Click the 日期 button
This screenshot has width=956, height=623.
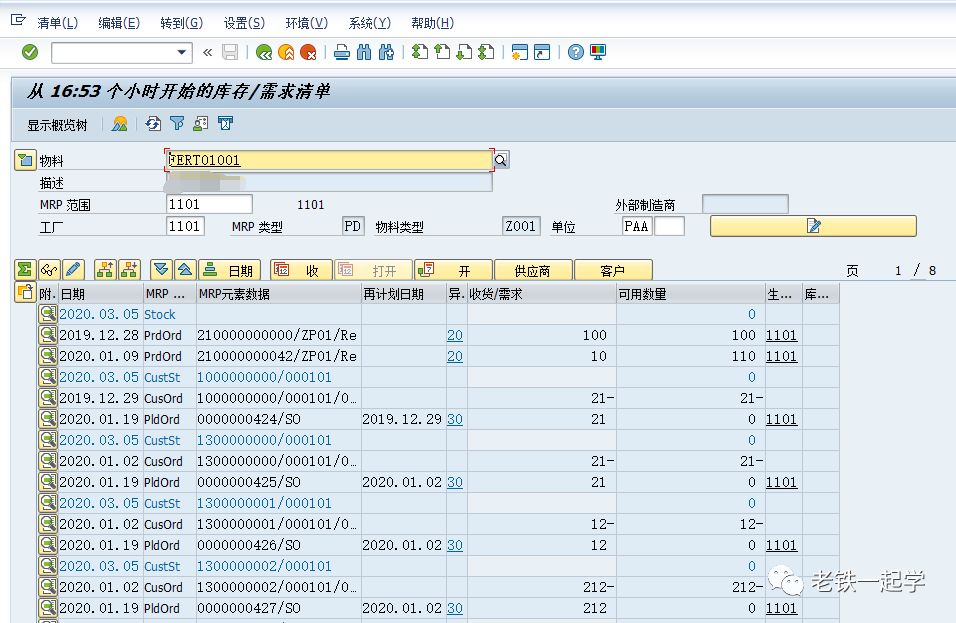click(230, 270)
